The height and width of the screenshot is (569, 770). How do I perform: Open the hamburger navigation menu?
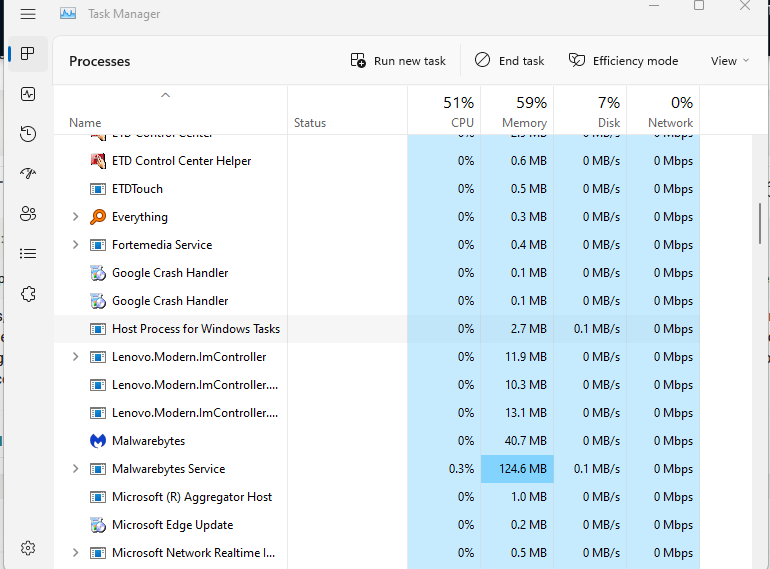28,14
